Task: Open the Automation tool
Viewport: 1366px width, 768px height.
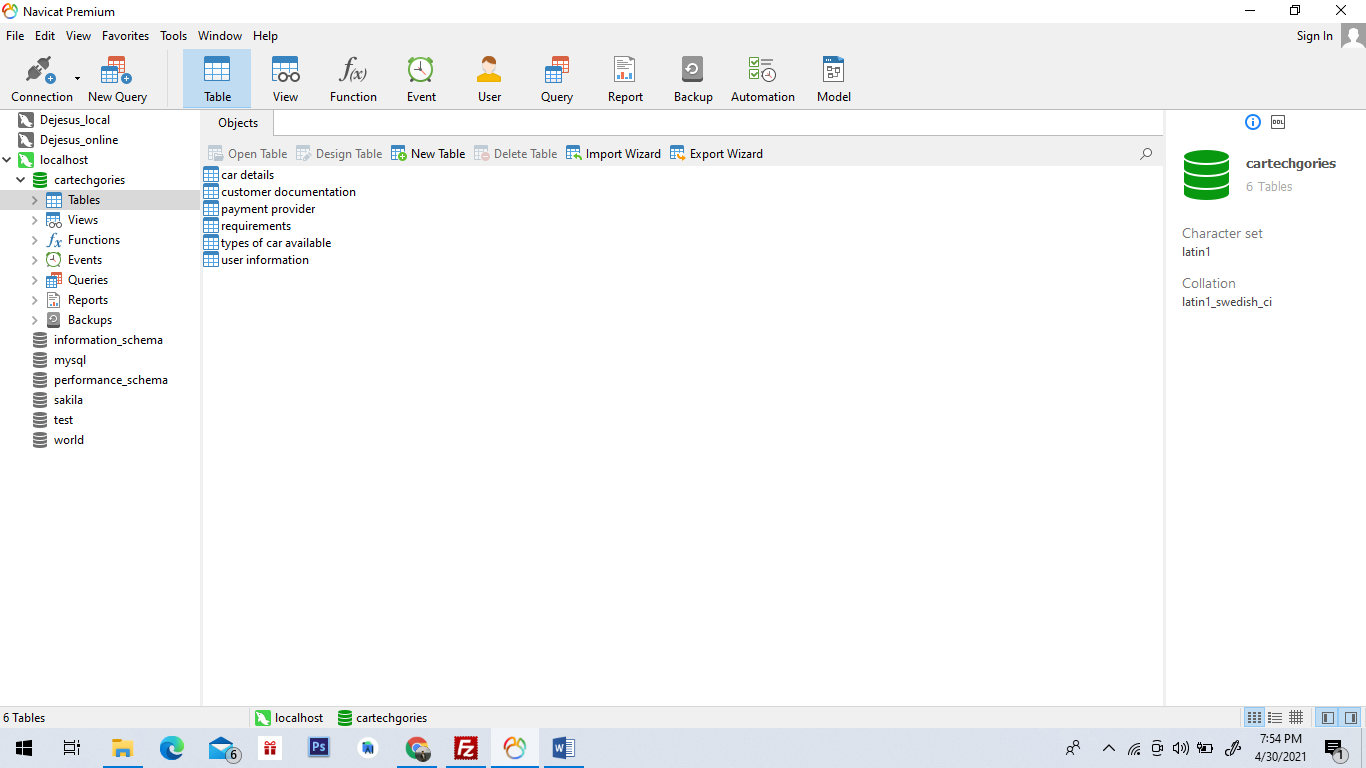Action: coord(762,79)
